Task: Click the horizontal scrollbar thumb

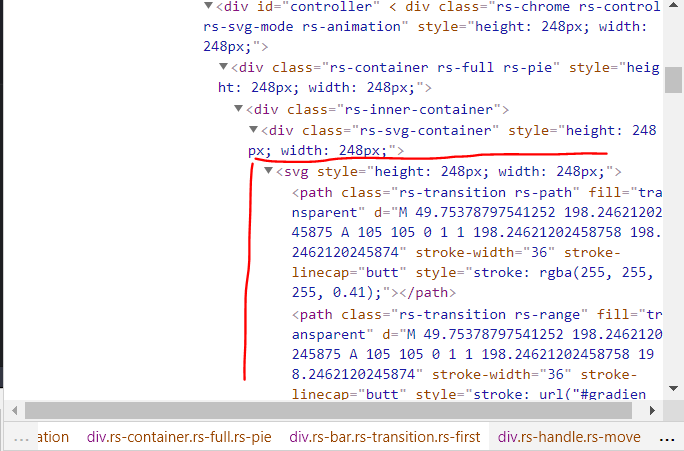Action: click(328, 410)
